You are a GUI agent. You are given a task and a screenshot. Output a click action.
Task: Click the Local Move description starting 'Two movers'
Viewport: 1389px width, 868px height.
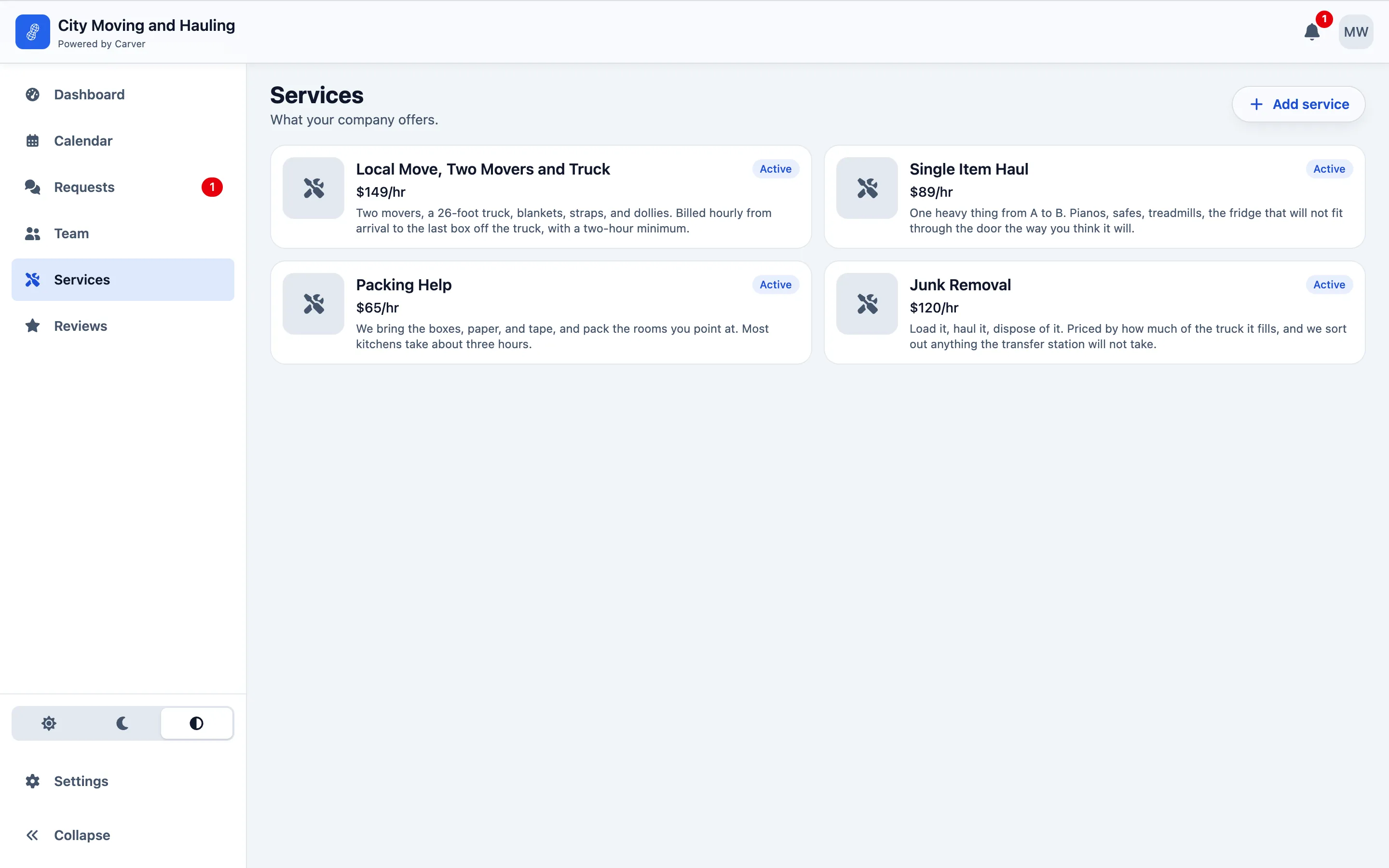(564, 221)
